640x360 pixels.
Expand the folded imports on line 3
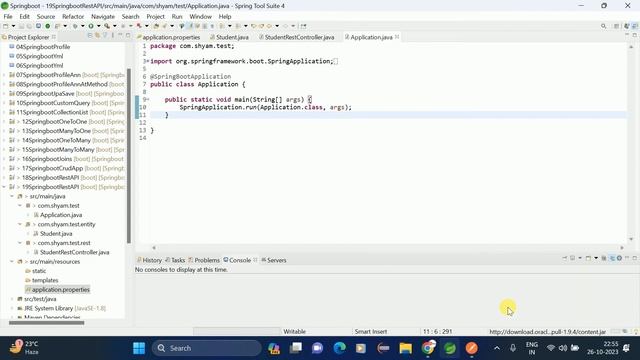[x=147, y=61]
